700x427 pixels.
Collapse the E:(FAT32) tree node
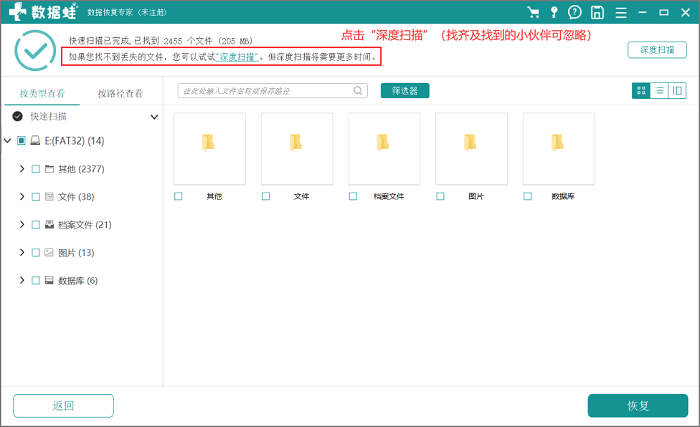(x=8, y=141)
